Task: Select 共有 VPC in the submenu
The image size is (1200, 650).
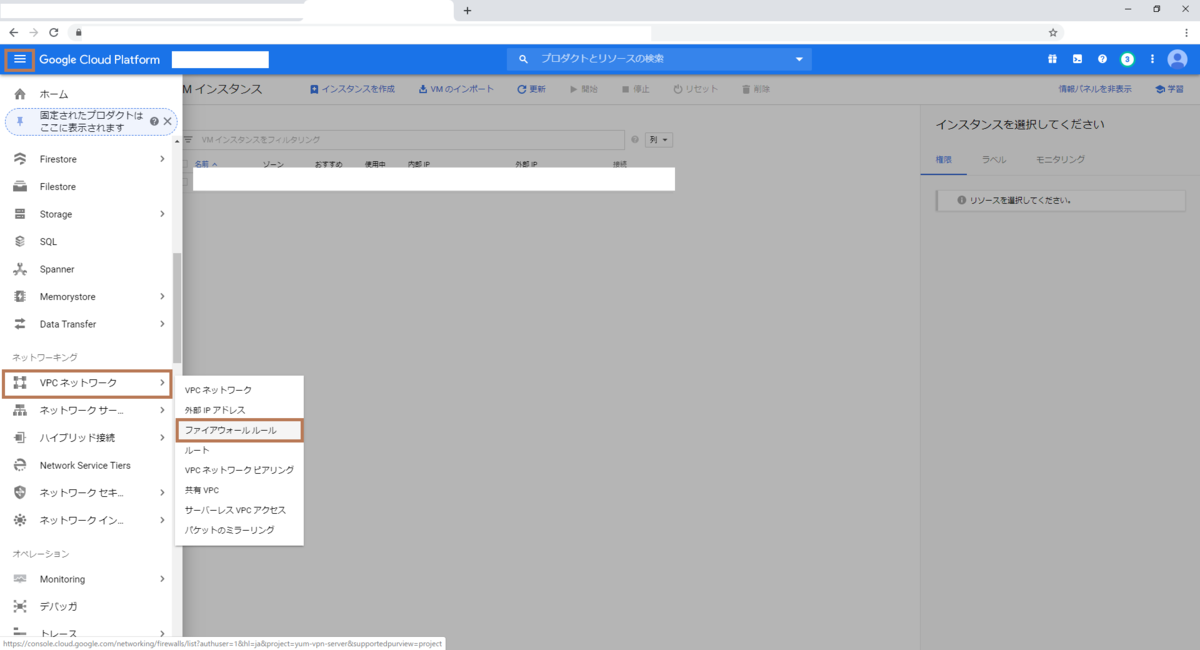Action: click(239, 490)
